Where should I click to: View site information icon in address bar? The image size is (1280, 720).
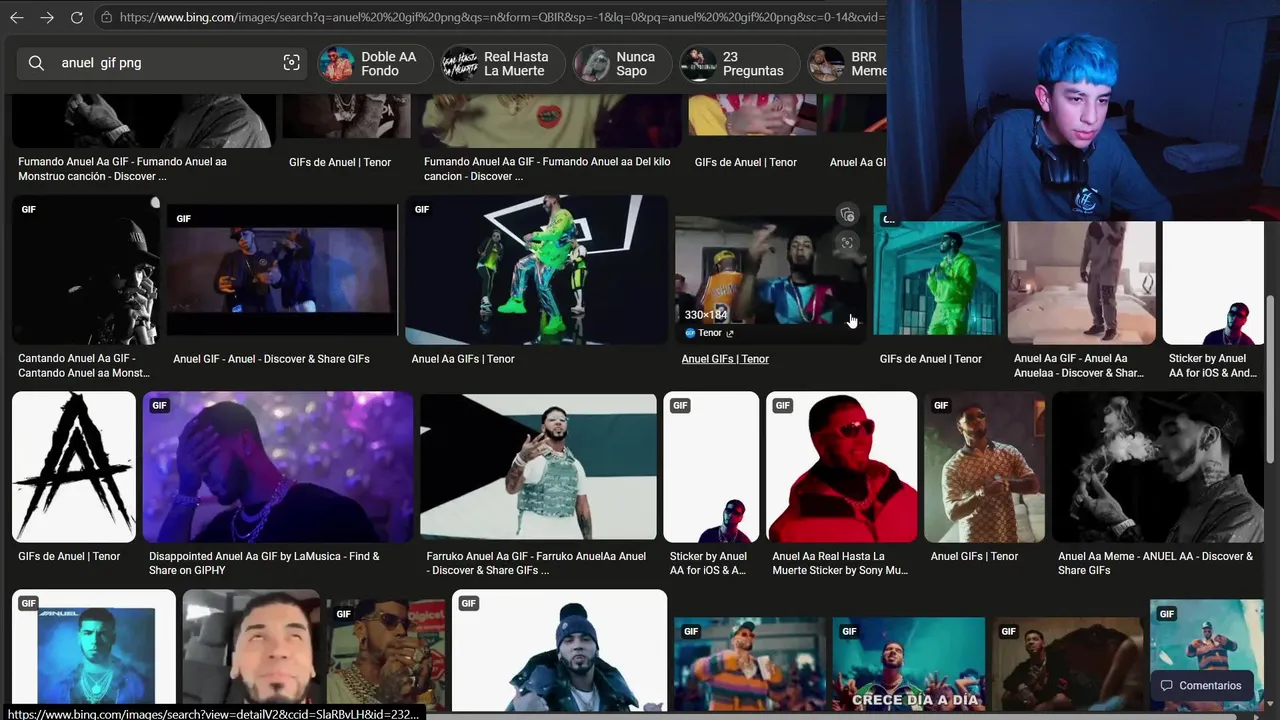click(106, 17)
